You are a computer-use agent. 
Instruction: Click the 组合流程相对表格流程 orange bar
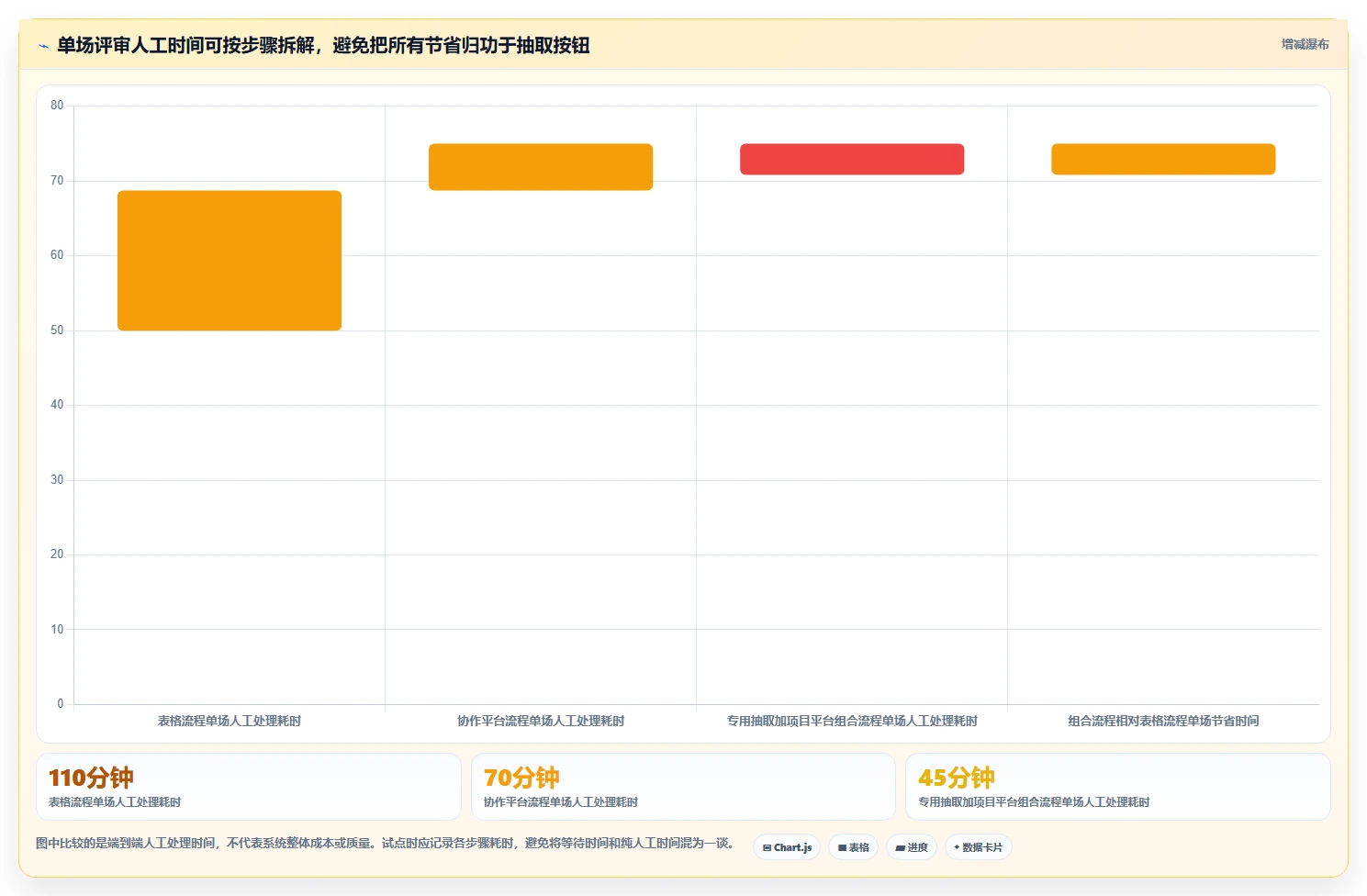click(x=1163, y=159)
